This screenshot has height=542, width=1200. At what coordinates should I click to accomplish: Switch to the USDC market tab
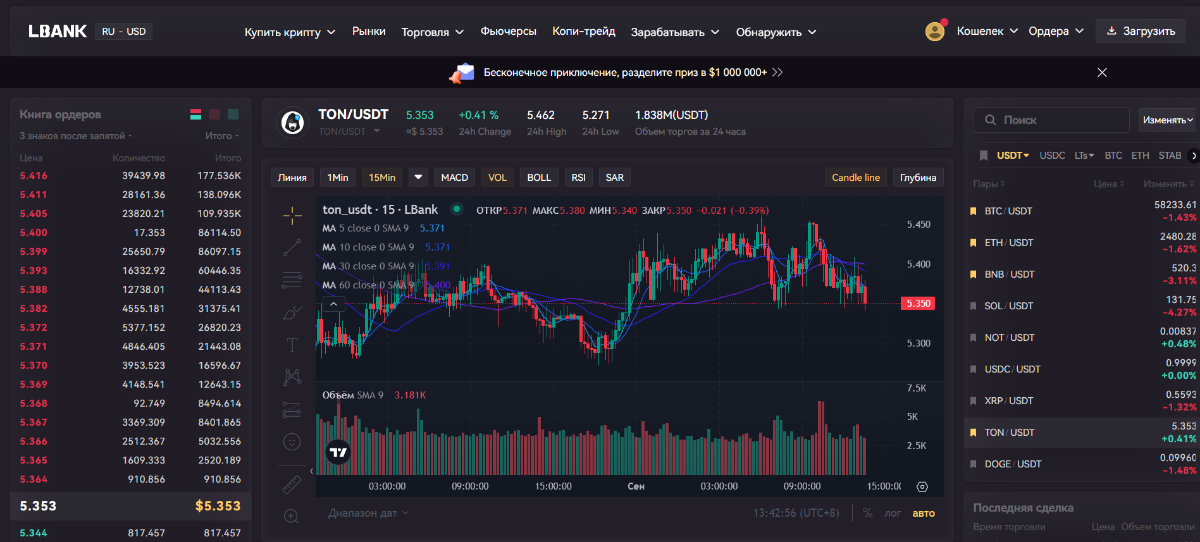[1052, 156]
